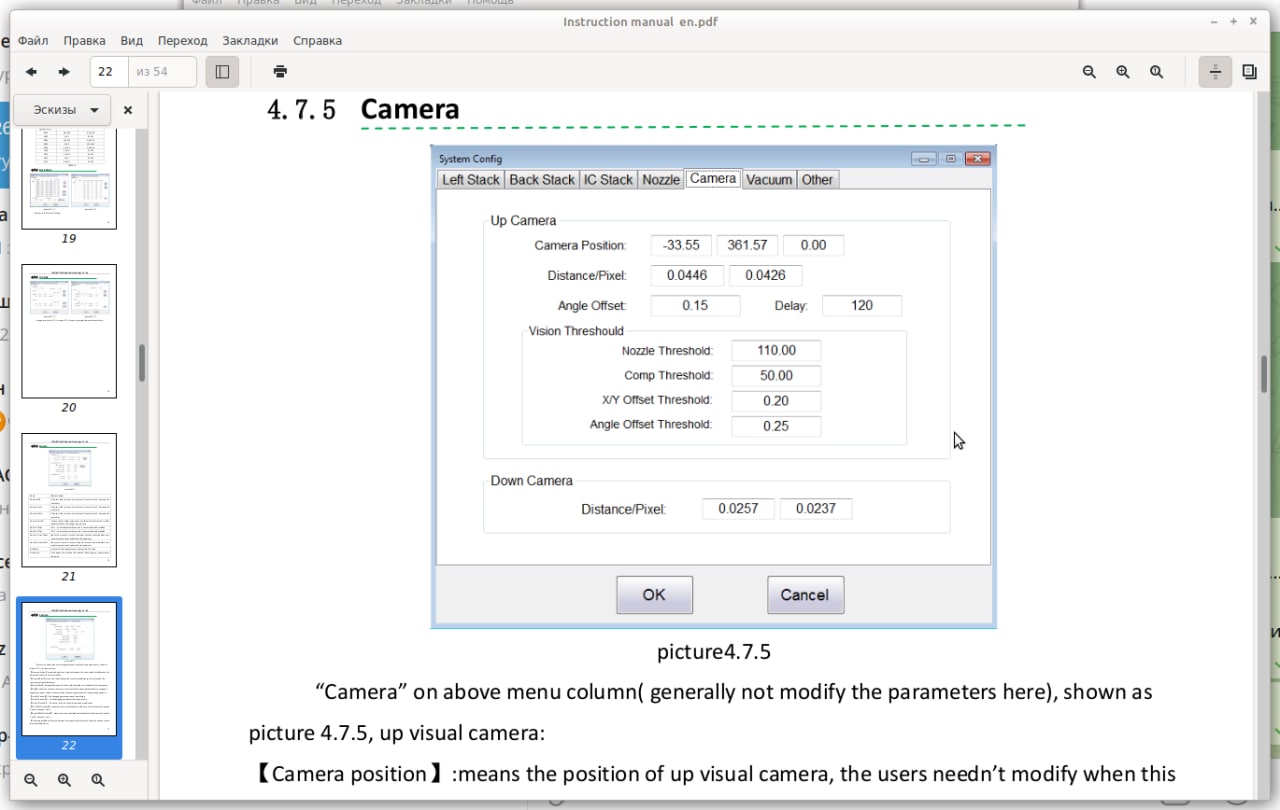
Task: Go to the previous page arrow
Action: (31, 72)
